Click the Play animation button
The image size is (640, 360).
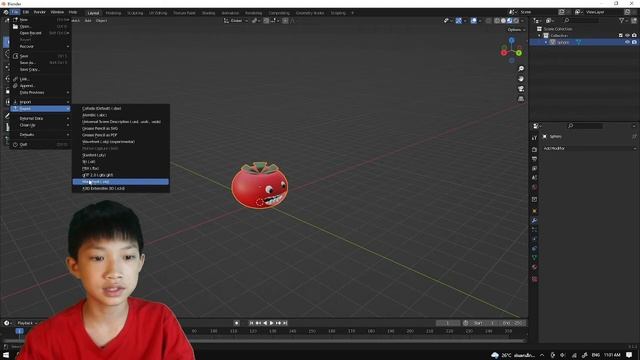pos(271,323)
